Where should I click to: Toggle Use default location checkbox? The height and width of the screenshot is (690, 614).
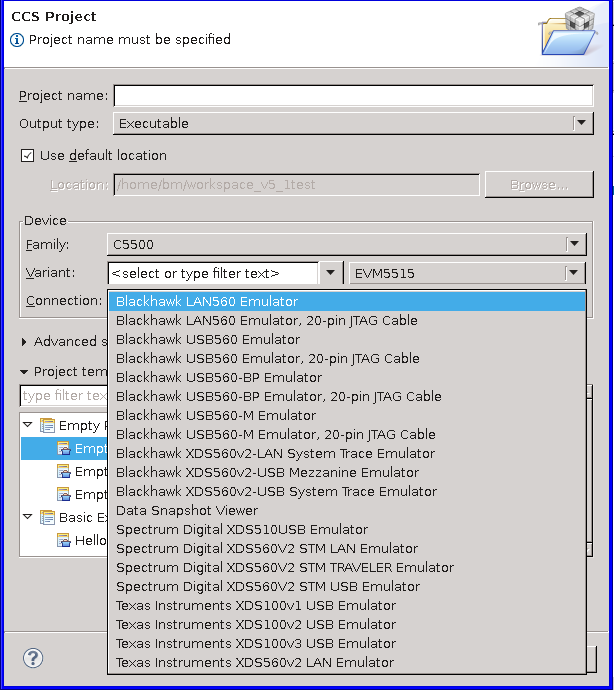(x=27, y=155)
